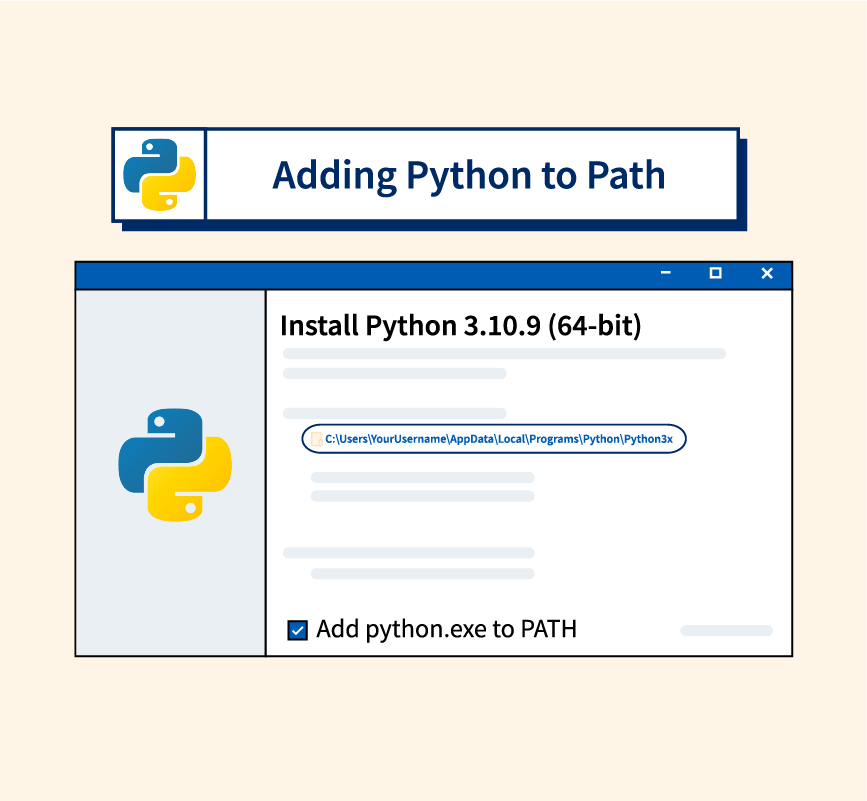Click the "Install Python 3.10.9 (64-bit)" heading
The width and height of the screenshot is (867, 801).
[x=460, y=326]
